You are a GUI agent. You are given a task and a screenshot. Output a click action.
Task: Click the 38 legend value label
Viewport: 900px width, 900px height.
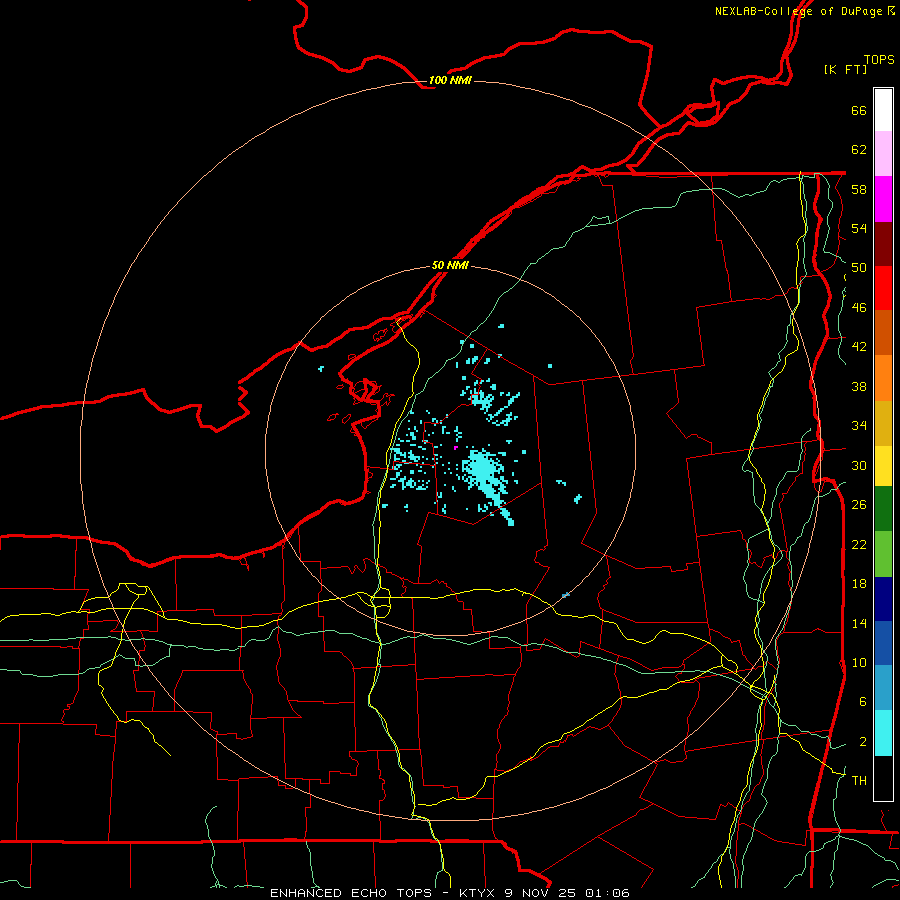pos(859,386)
